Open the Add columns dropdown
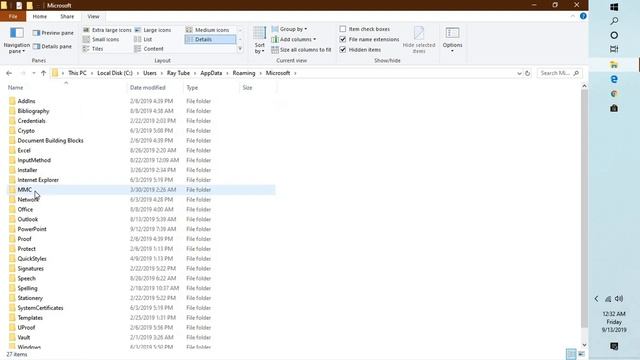Screen dimensions: 640x360 (293, 39)
